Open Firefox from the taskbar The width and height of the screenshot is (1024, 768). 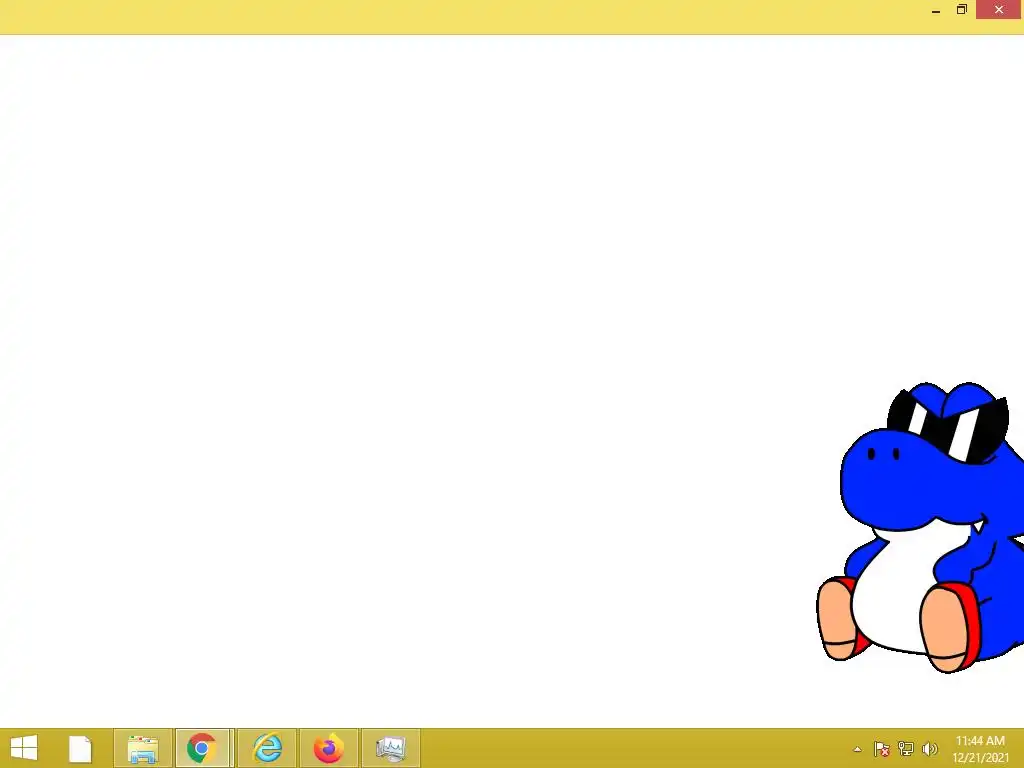point(328,748)
